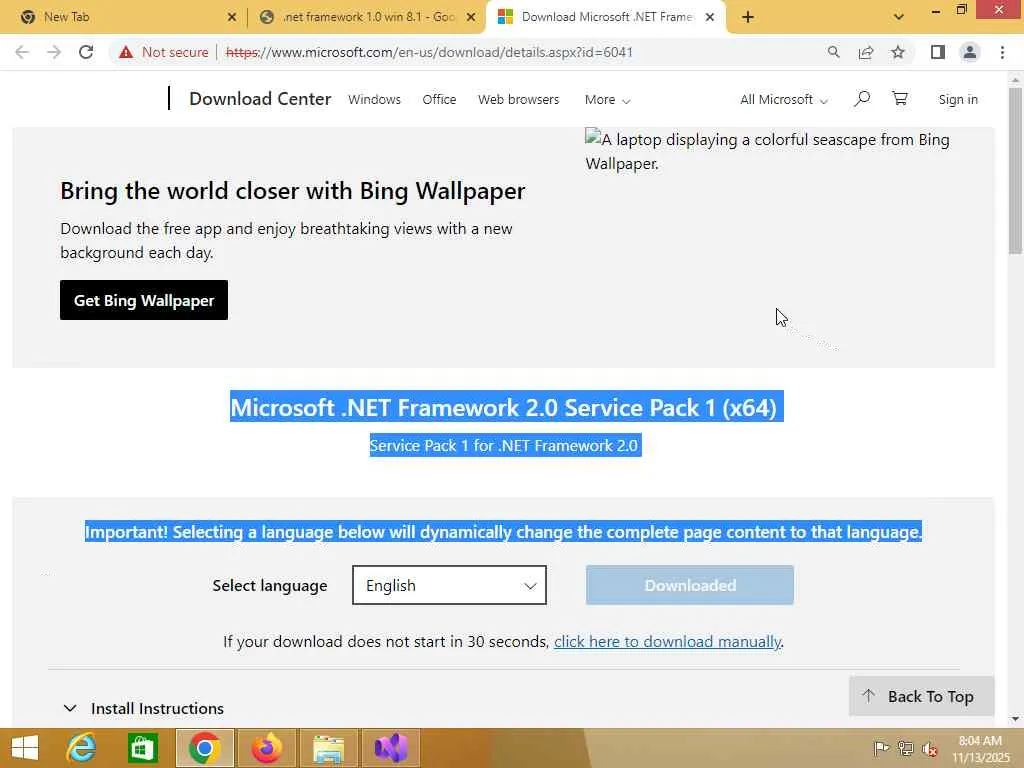The image size is (1024, 768).
Task: Open the shopping cart icon
Action: click(x=900, y=99)
